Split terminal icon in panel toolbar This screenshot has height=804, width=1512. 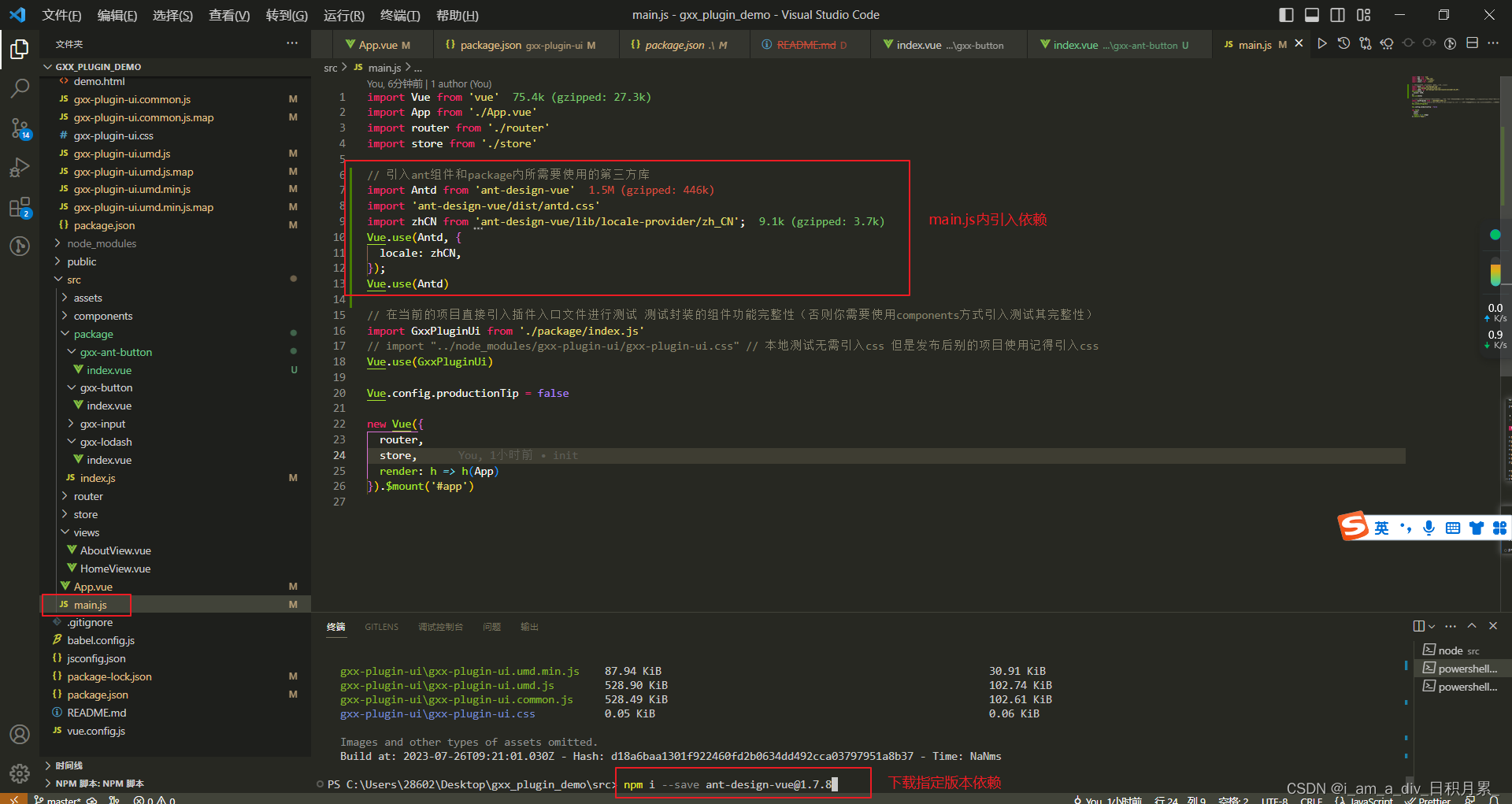(x=1419, y=626)
